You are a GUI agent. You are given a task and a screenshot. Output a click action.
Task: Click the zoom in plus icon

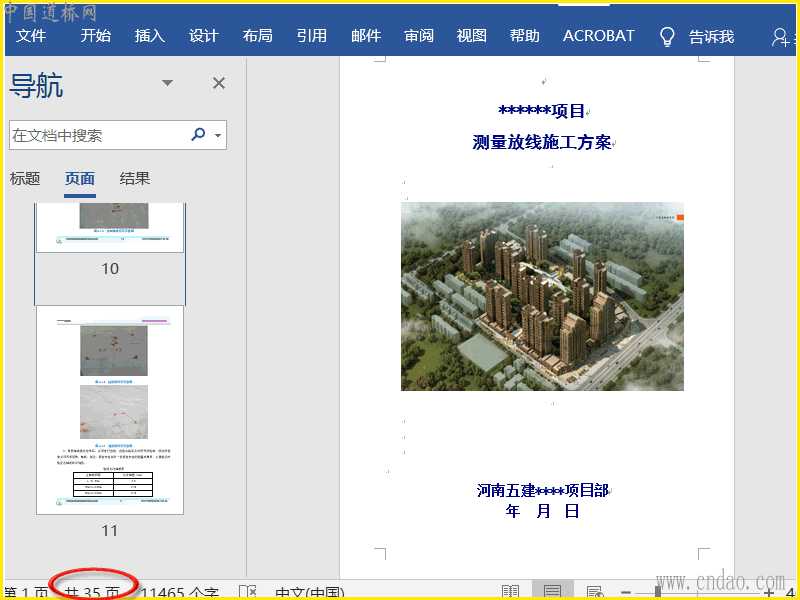[x=769, y=593]
